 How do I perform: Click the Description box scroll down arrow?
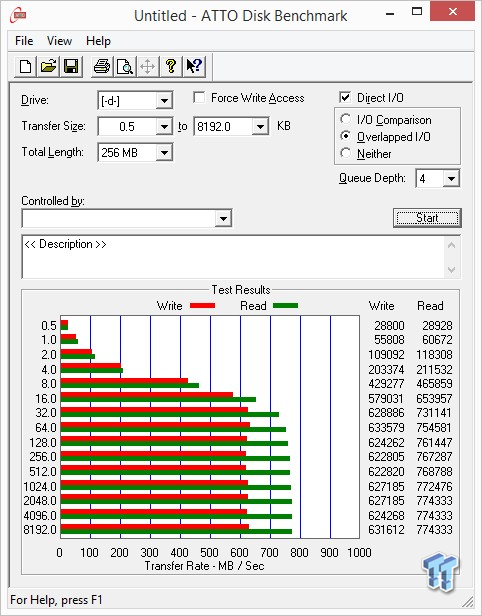tap(452, 270)
